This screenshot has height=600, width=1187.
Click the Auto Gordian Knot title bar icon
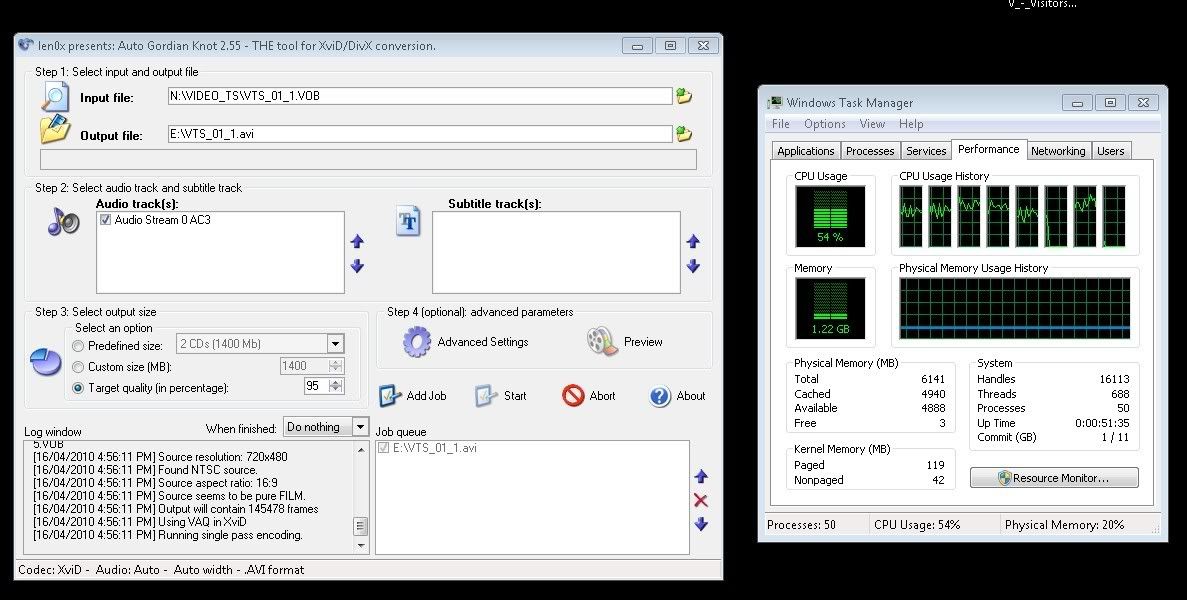(26, 45)
